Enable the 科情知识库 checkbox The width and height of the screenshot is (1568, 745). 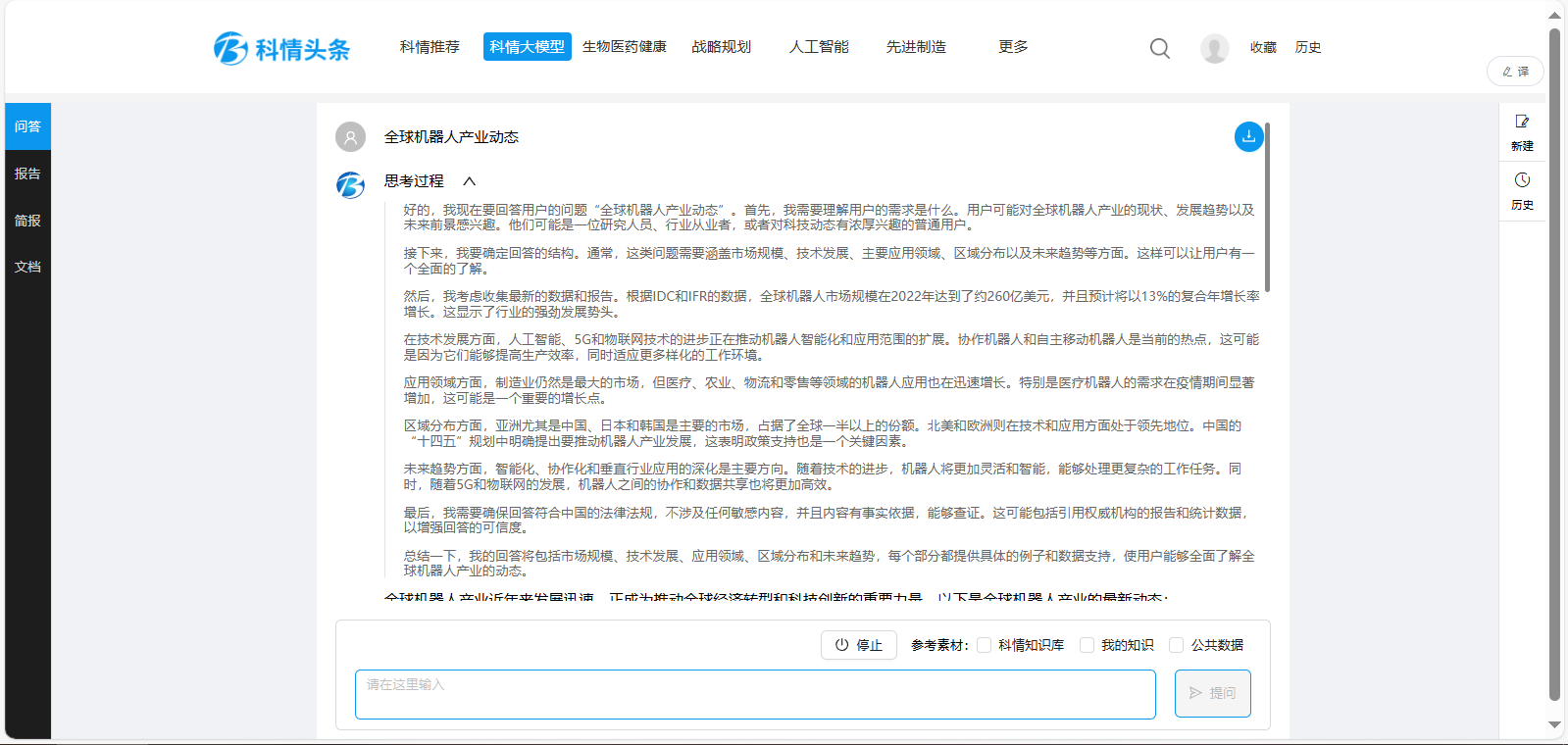[x=984, y=645]
